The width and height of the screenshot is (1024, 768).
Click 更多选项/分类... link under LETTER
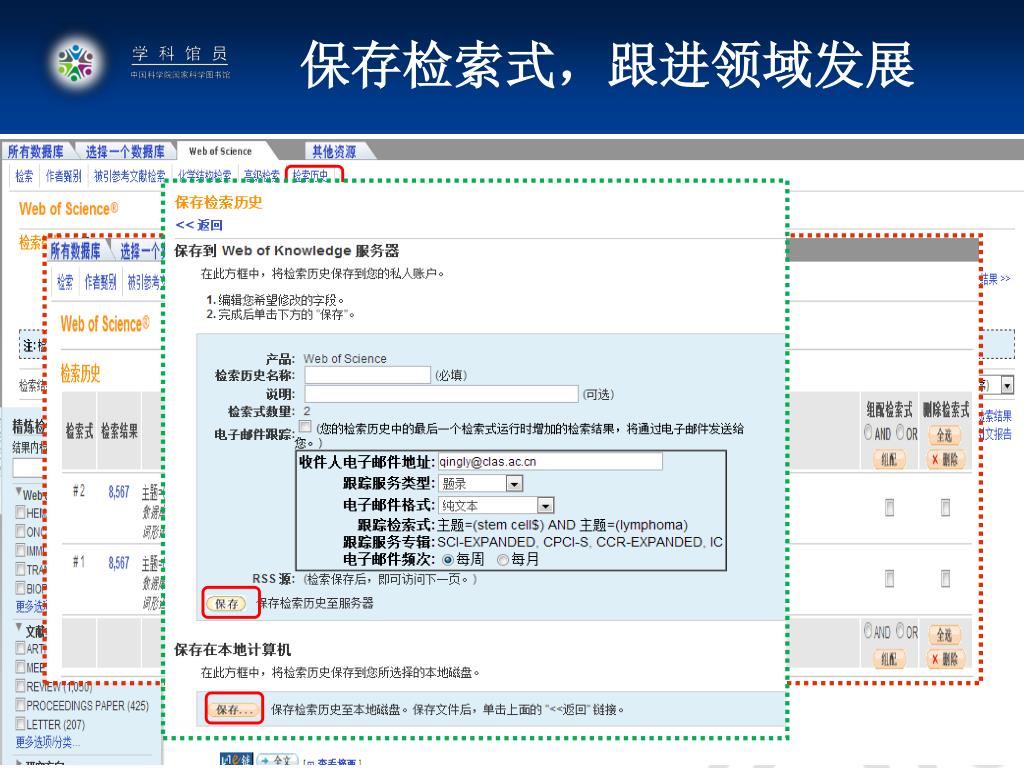click(x=48, y=742)
